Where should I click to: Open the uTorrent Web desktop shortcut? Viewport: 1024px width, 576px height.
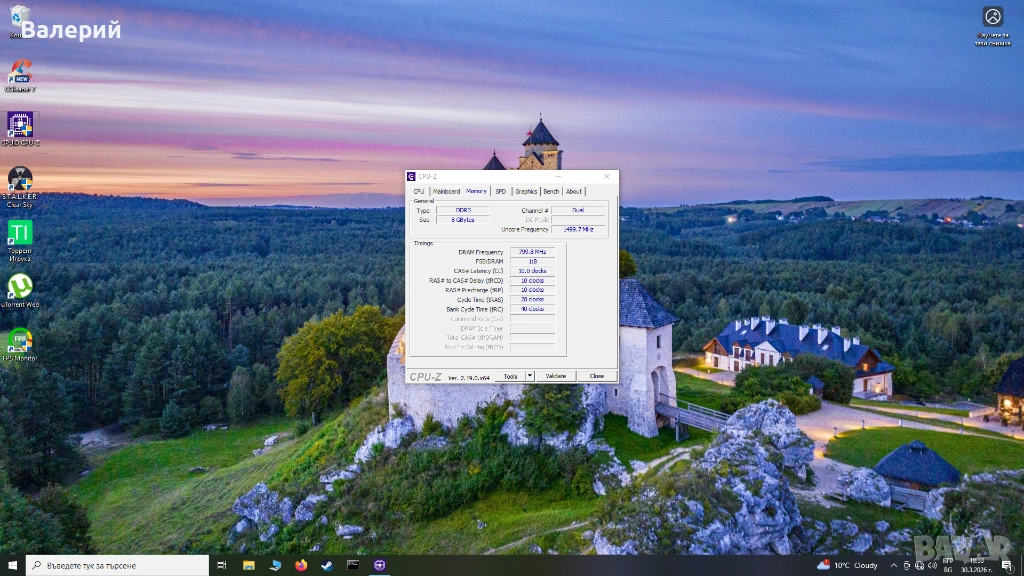click(20, 288)
